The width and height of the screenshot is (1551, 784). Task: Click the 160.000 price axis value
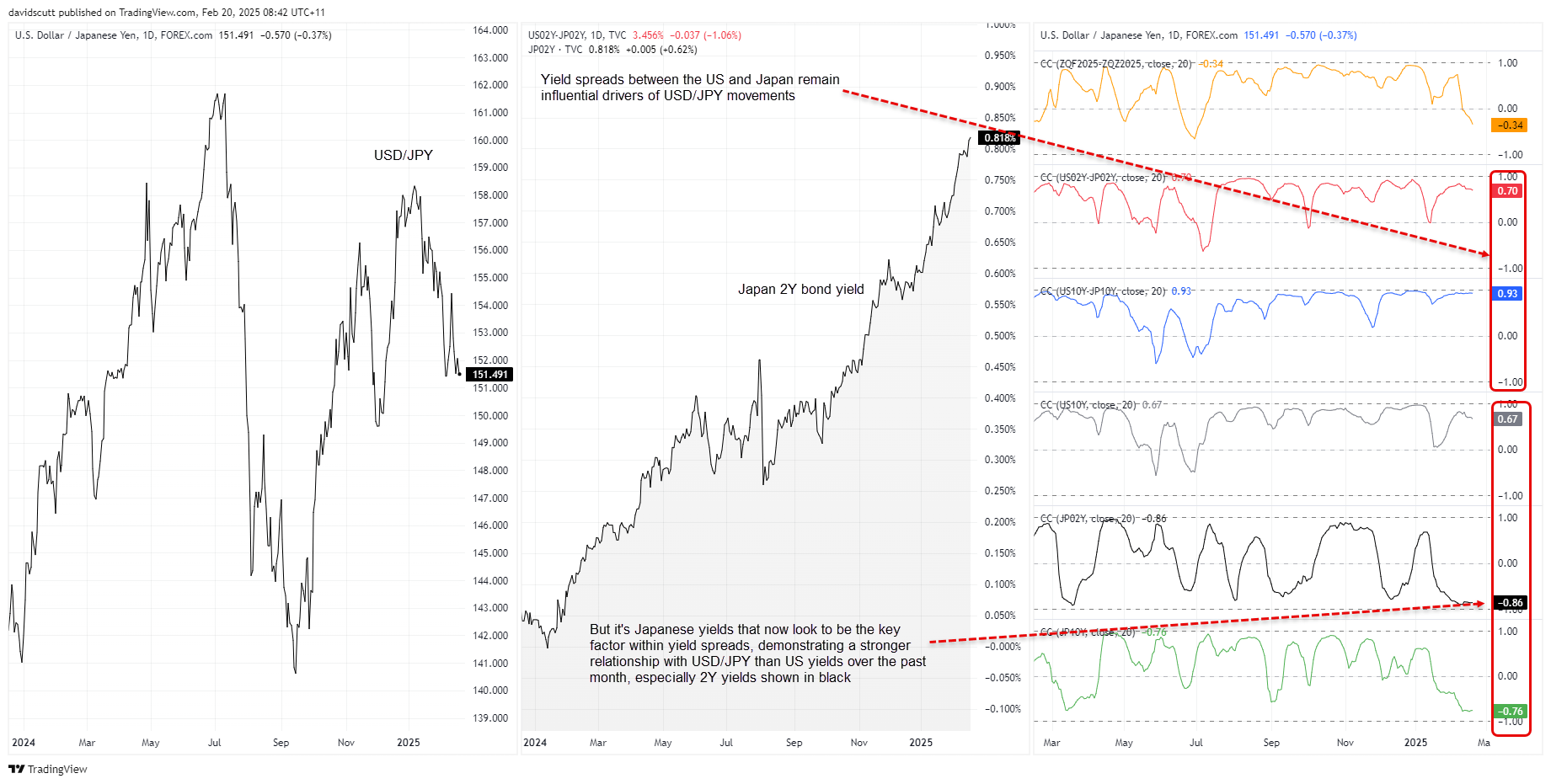point(490,141)
